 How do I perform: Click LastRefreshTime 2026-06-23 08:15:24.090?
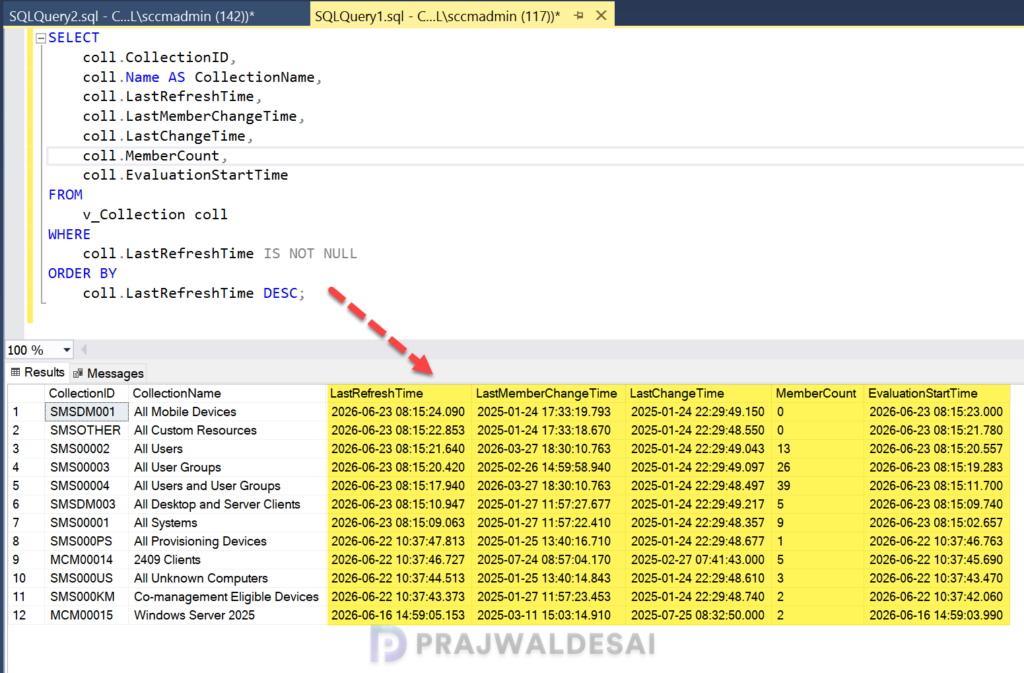[398, 412]
